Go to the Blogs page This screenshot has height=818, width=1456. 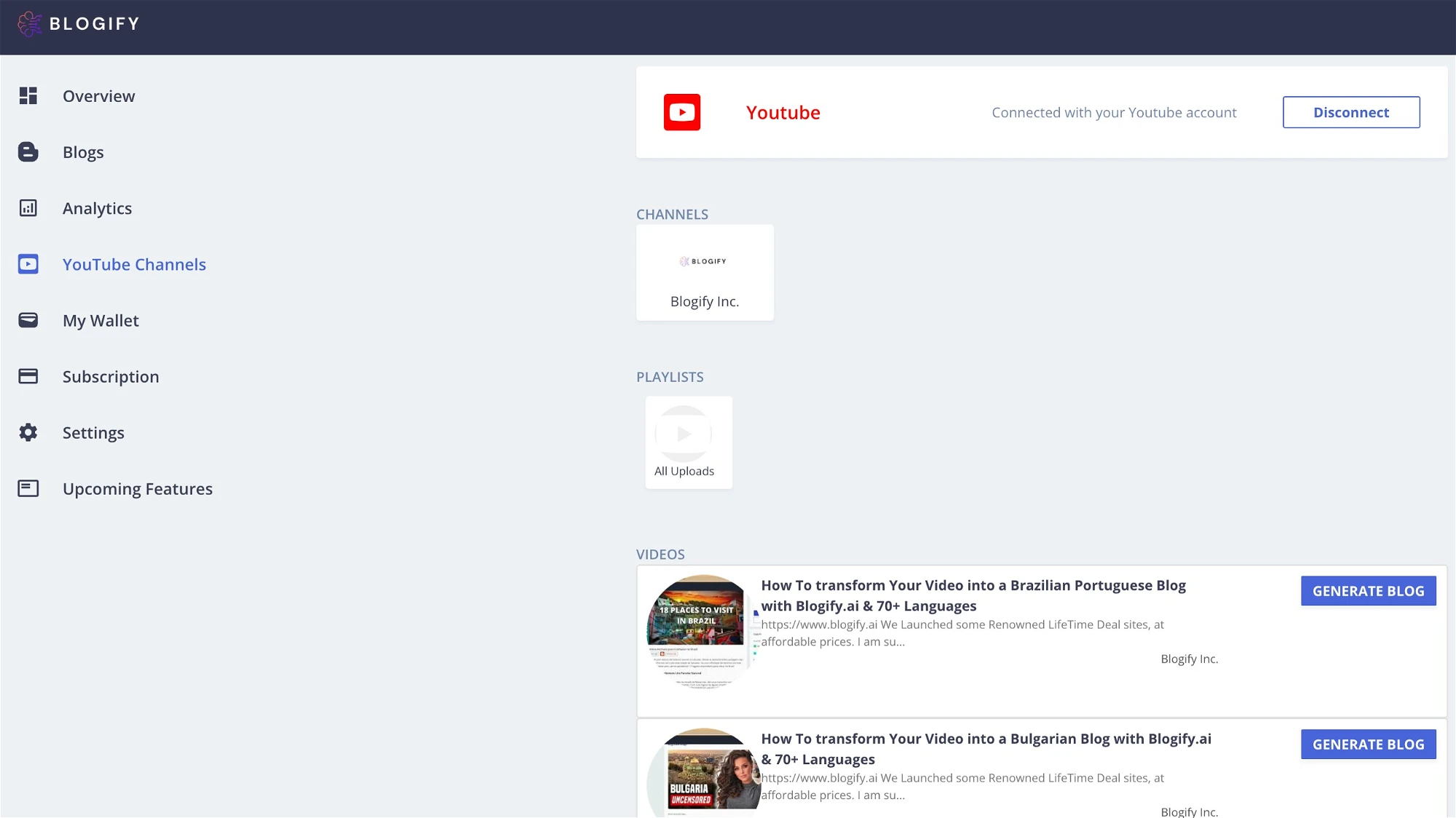[83, 152]
